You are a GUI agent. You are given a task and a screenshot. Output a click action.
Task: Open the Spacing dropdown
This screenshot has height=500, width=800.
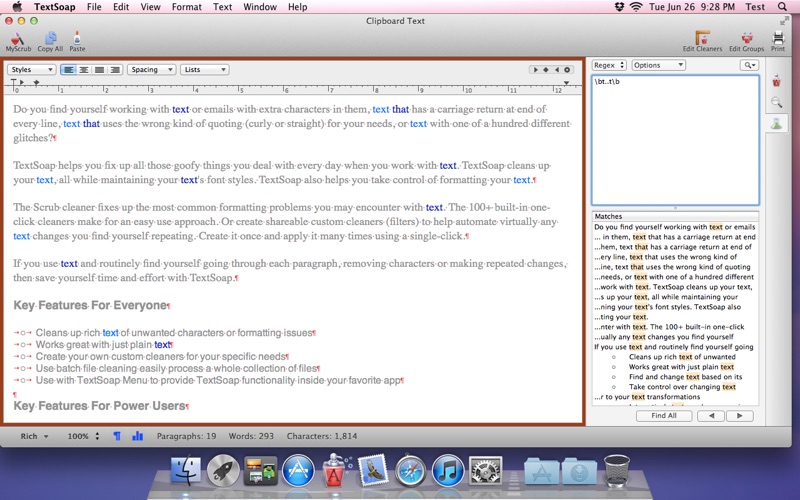pos(152,70)
